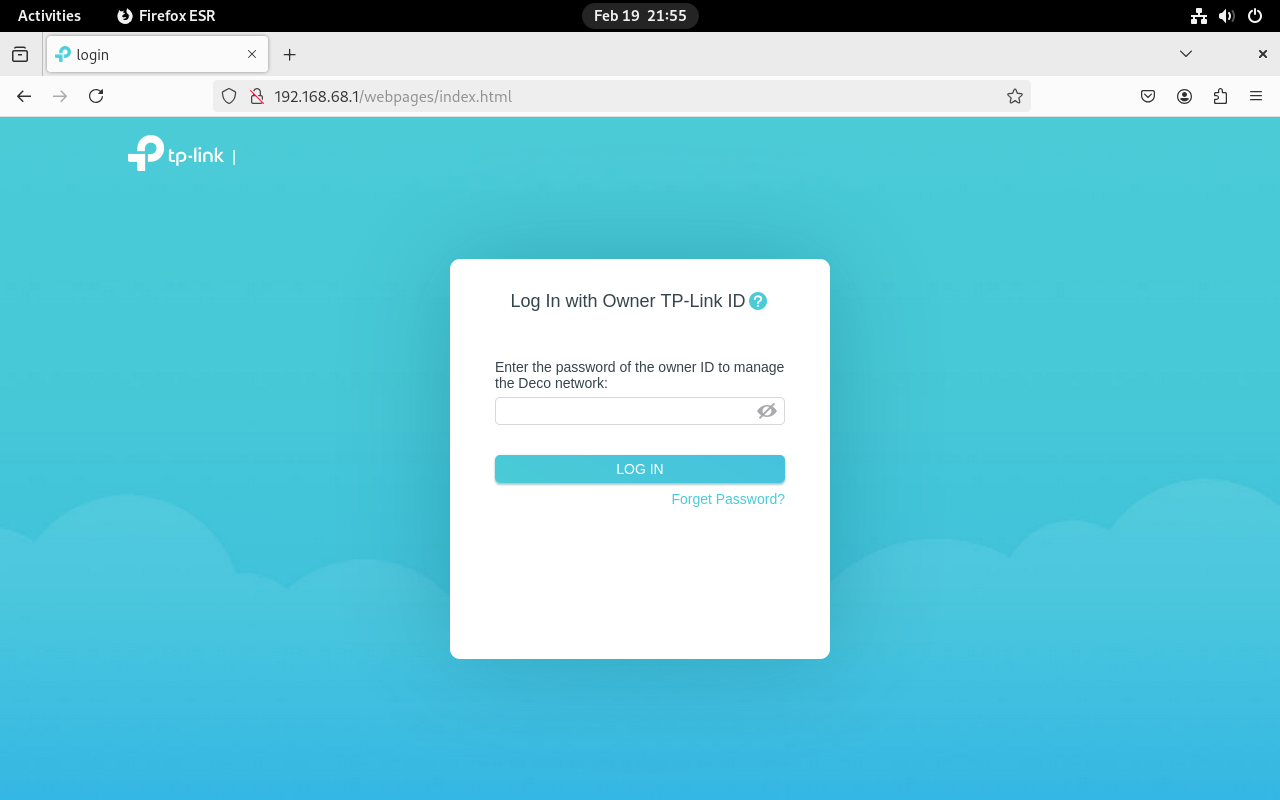Focus the owner ID password field

(x=640, y=411)
